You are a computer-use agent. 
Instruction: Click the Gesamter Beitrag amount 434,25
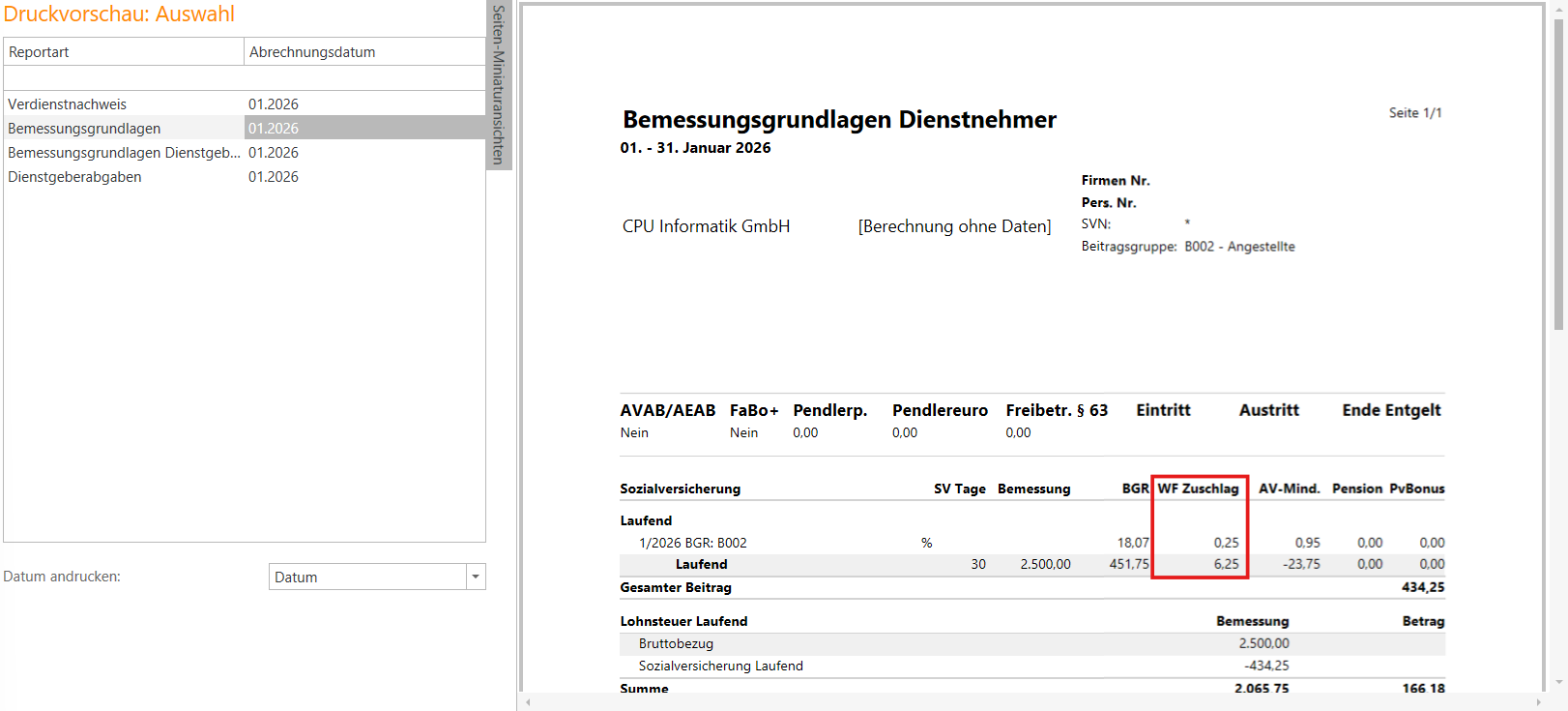pyautogui.click(x=1423, y=587)
